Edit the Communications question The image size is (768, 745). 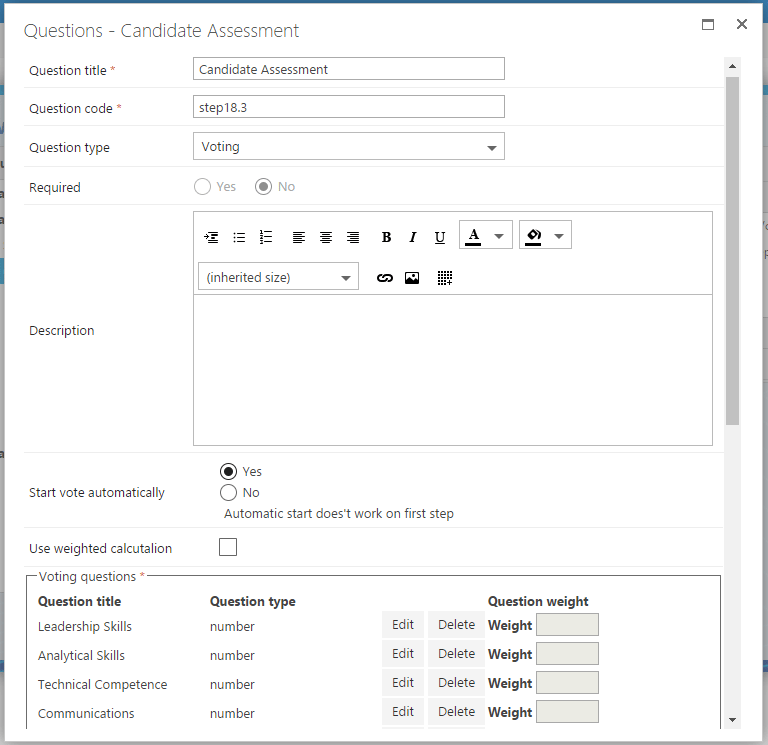pyautogui.click(x=403, y=712)
